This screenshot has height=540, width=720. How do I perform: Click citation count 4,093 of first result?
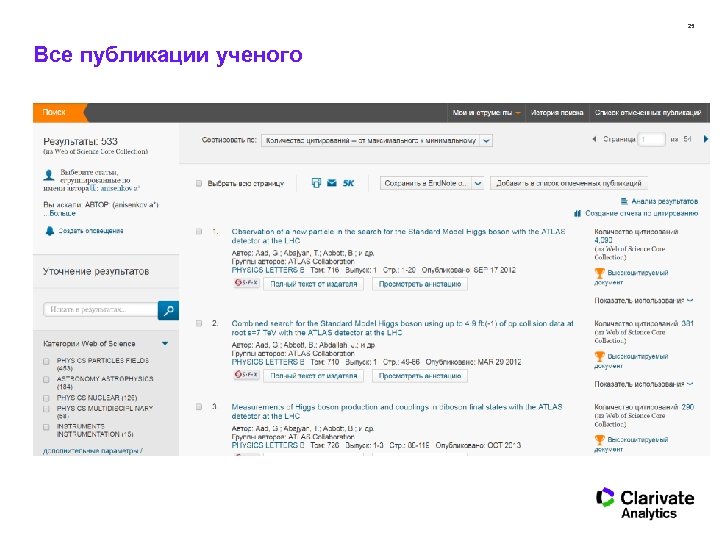pyautogui.click(x=603, y=240)
